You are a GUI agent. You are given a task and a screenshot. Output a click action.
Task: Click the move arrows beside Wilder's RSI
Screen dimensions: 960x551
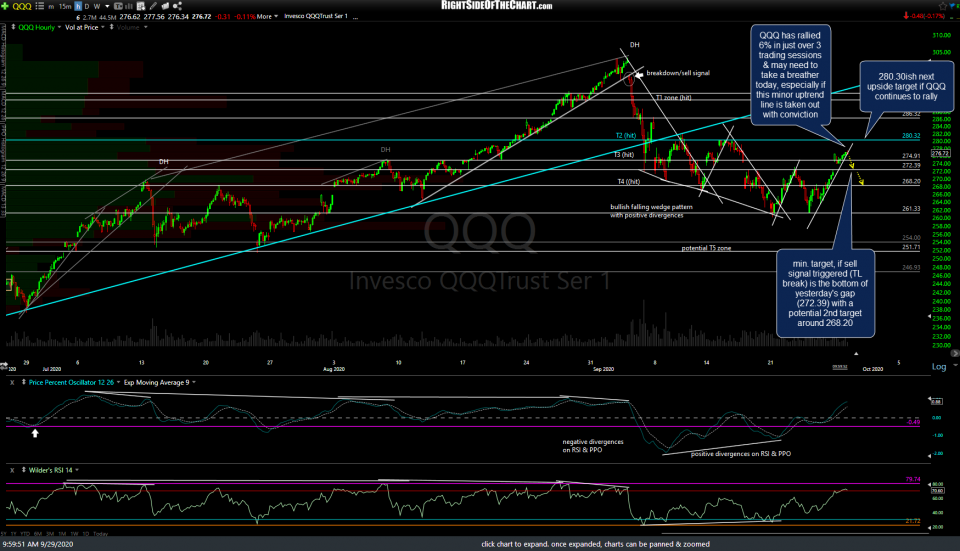tap(24, 470)
